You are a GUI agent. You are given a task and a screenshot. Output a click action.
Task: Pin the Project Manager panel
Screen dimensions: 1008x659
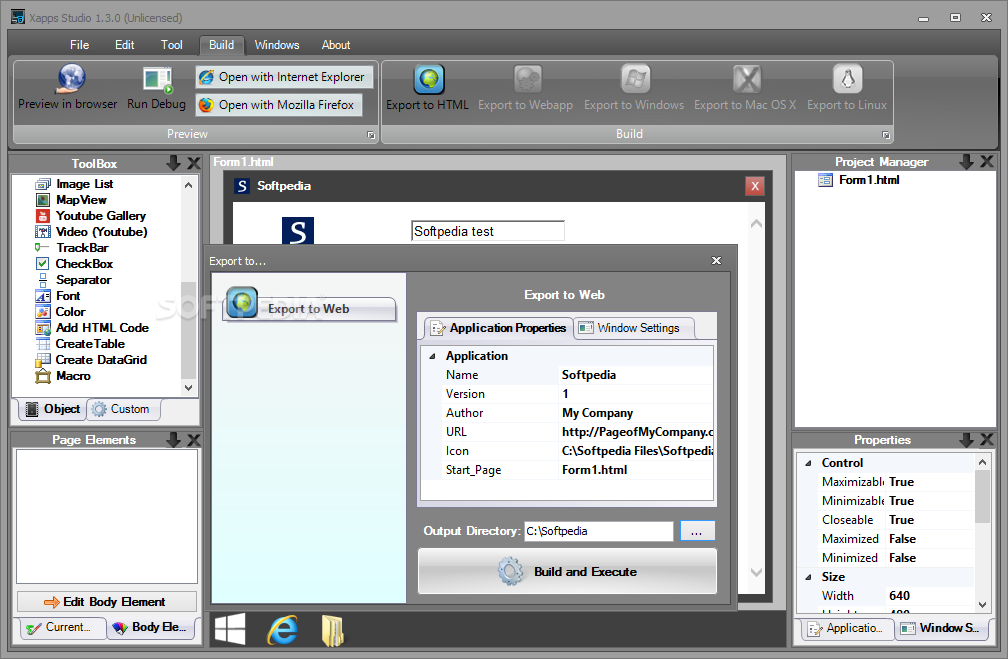[x=966, y=162]
